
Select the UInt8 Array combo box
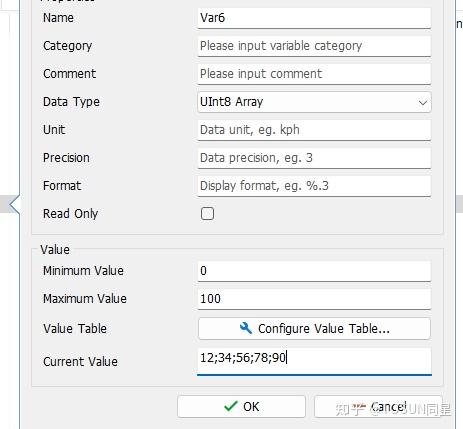(314, 102)
